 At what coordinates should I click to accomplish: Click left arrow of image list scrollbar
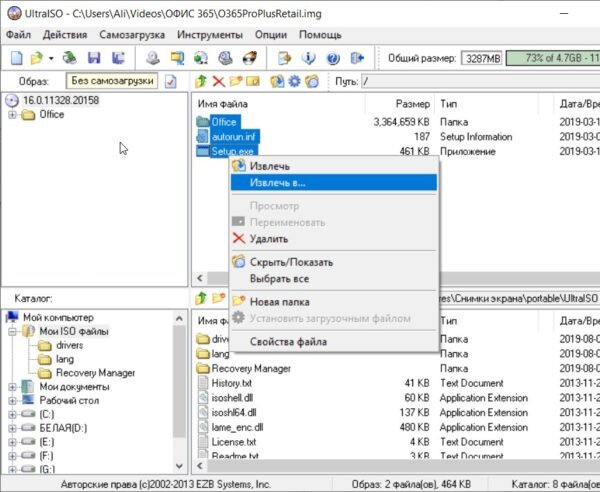coord(200,278)
